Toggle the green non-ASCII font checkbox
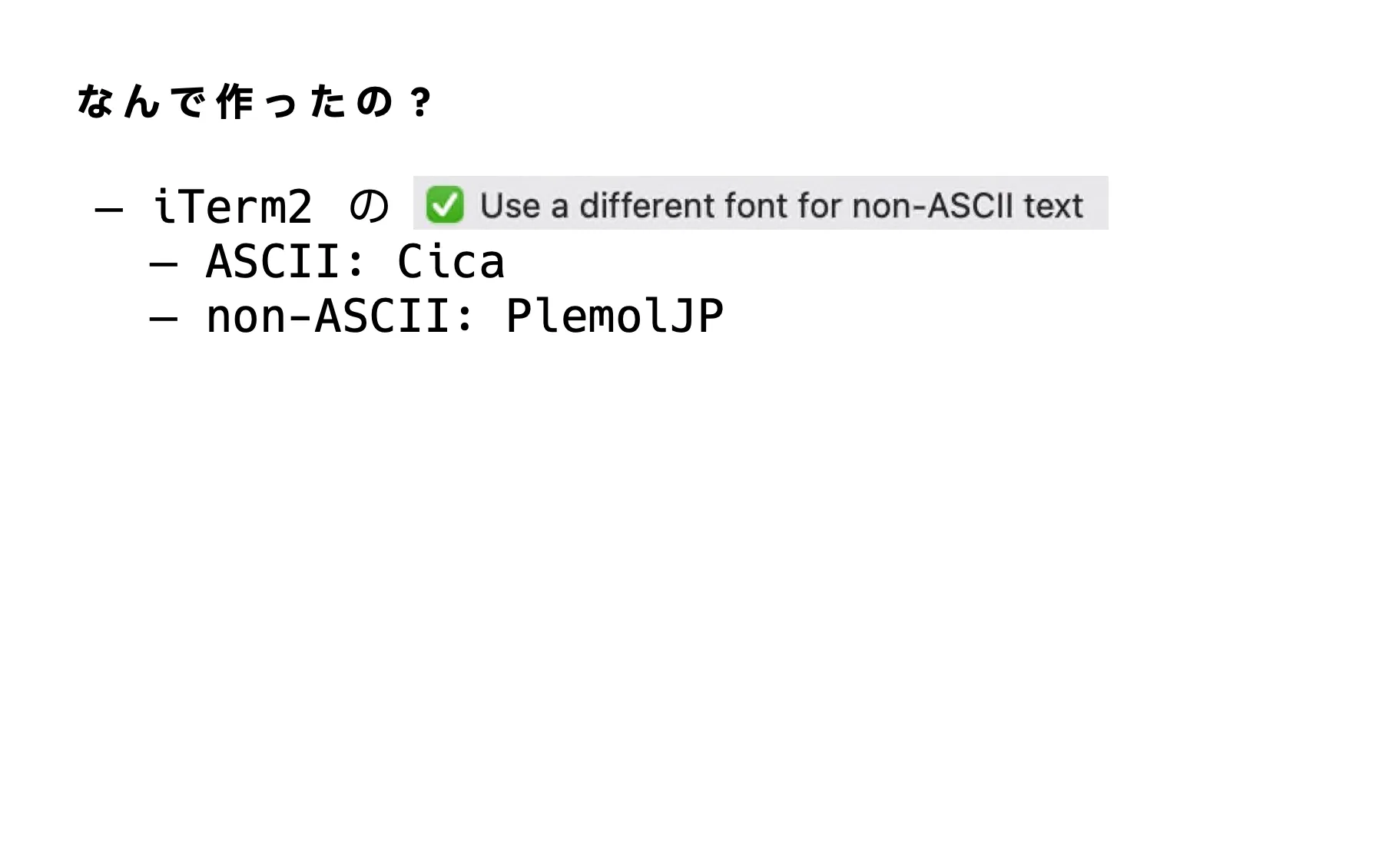This screenshot has height=868, width=1389. coord(445,205)
